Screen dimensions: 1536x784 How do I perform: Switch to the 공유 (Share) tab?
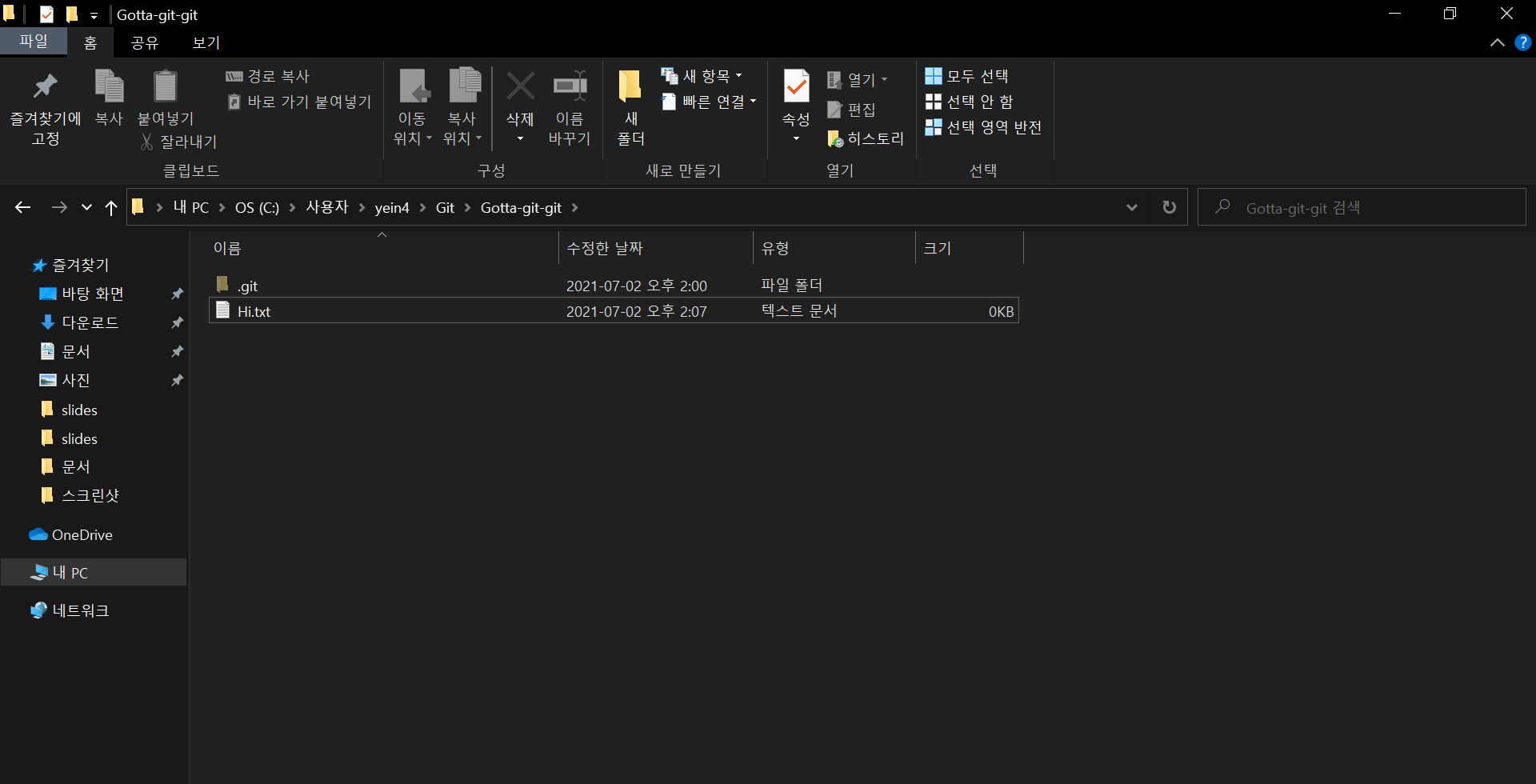coord(145,42)
